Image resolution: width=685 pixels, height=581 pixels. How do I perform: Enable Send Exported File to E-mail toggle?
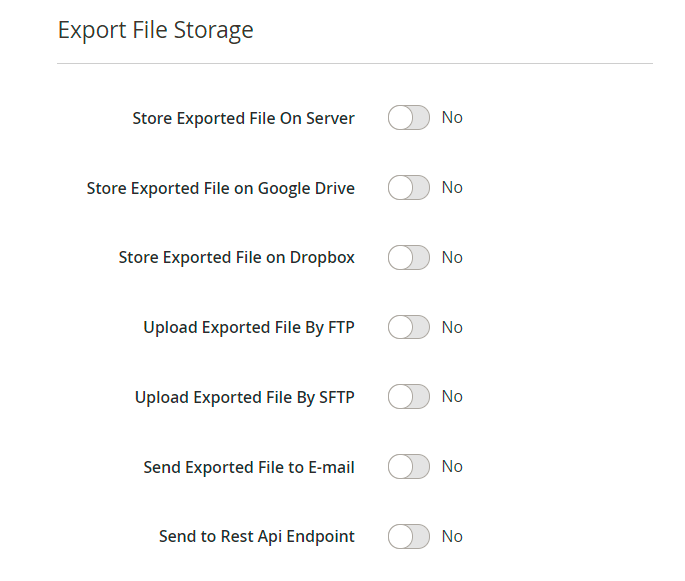[408, 467]
